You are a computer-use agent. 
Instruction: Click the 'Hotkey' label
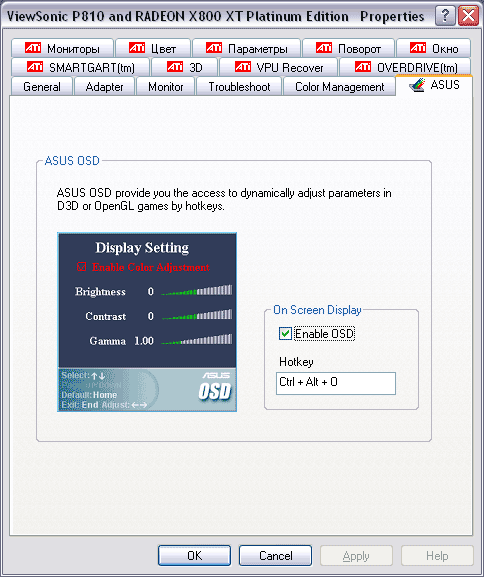click(x=296, y=362)
